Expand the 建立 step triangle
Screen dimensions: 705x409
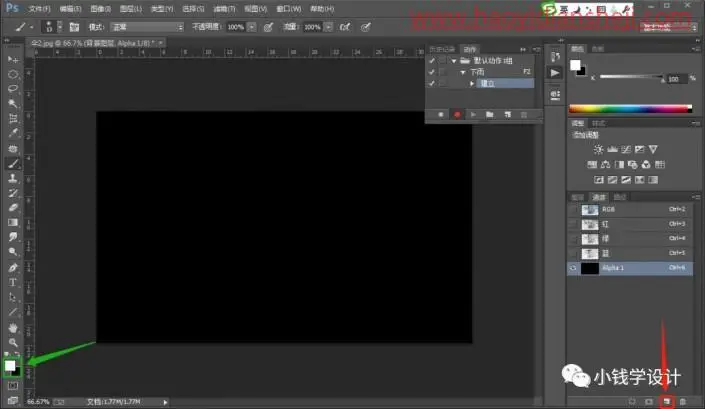(472, 84)
